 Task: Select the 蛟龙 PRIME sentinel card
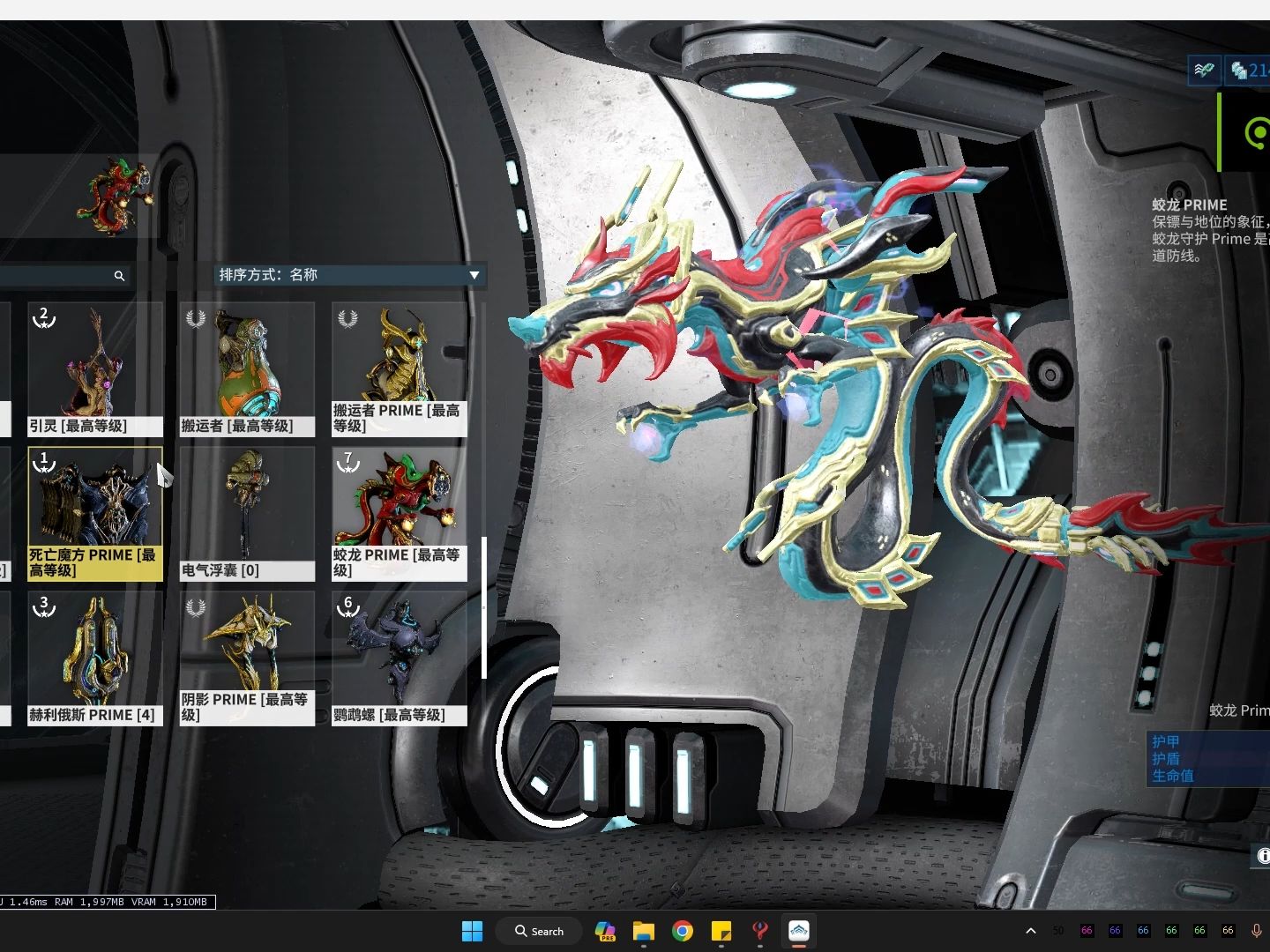coord(399,514)
